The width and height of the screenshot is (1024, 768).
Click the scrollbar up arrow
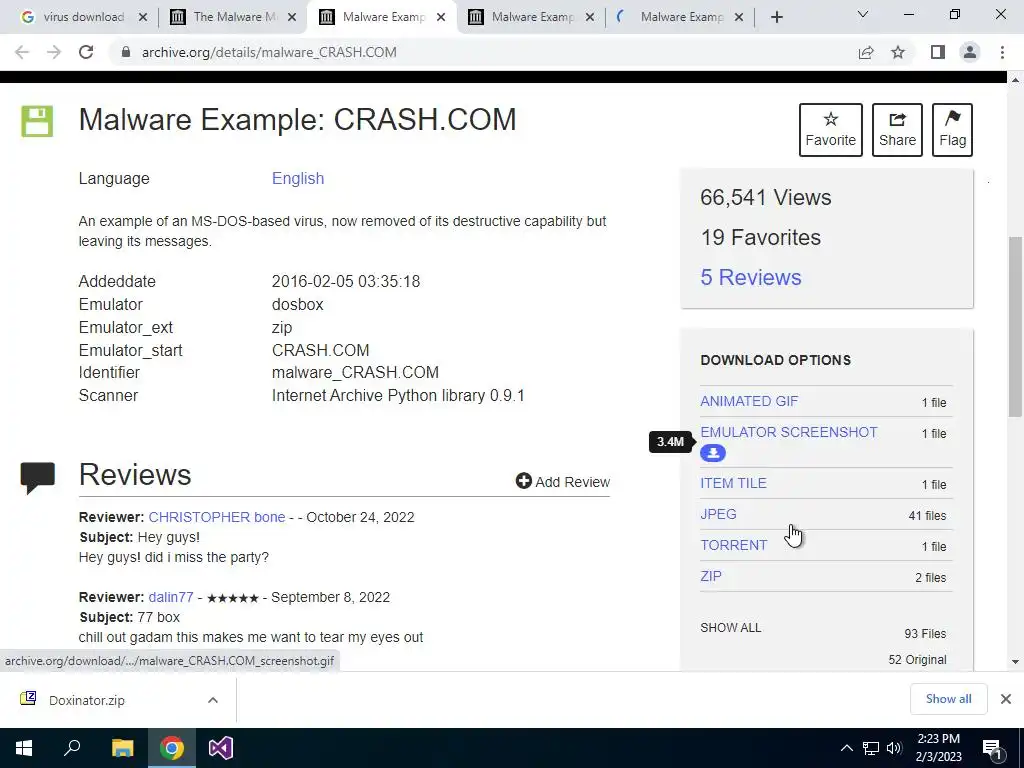coord(1015,80)
